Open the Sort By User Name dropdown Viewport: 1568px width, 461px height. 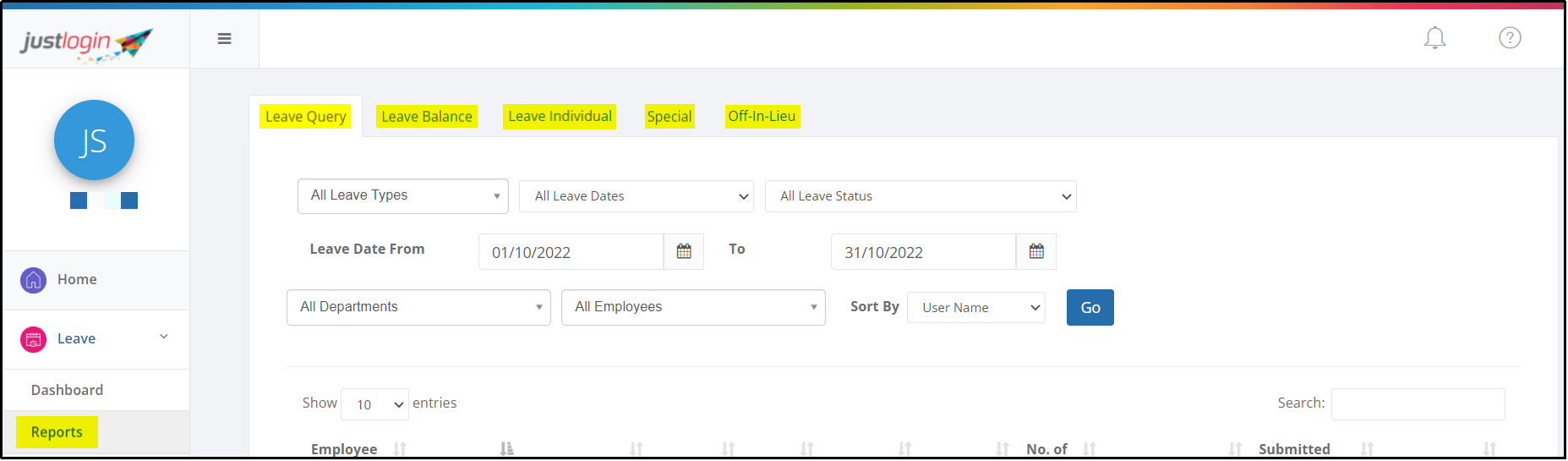click(976, 308)
